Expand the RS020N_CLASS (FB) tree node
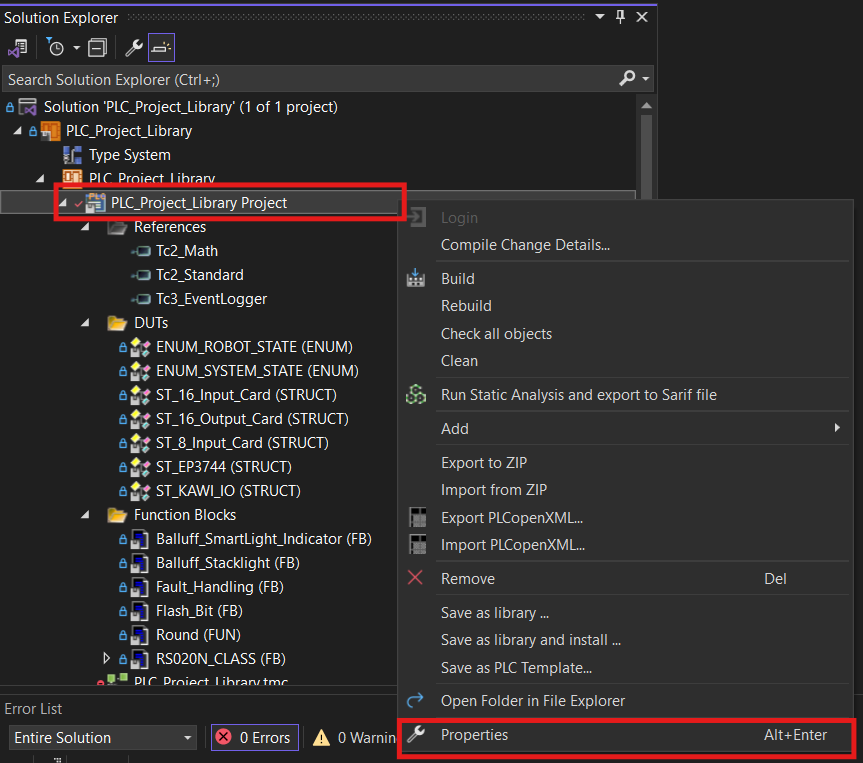 pos(106,658)
